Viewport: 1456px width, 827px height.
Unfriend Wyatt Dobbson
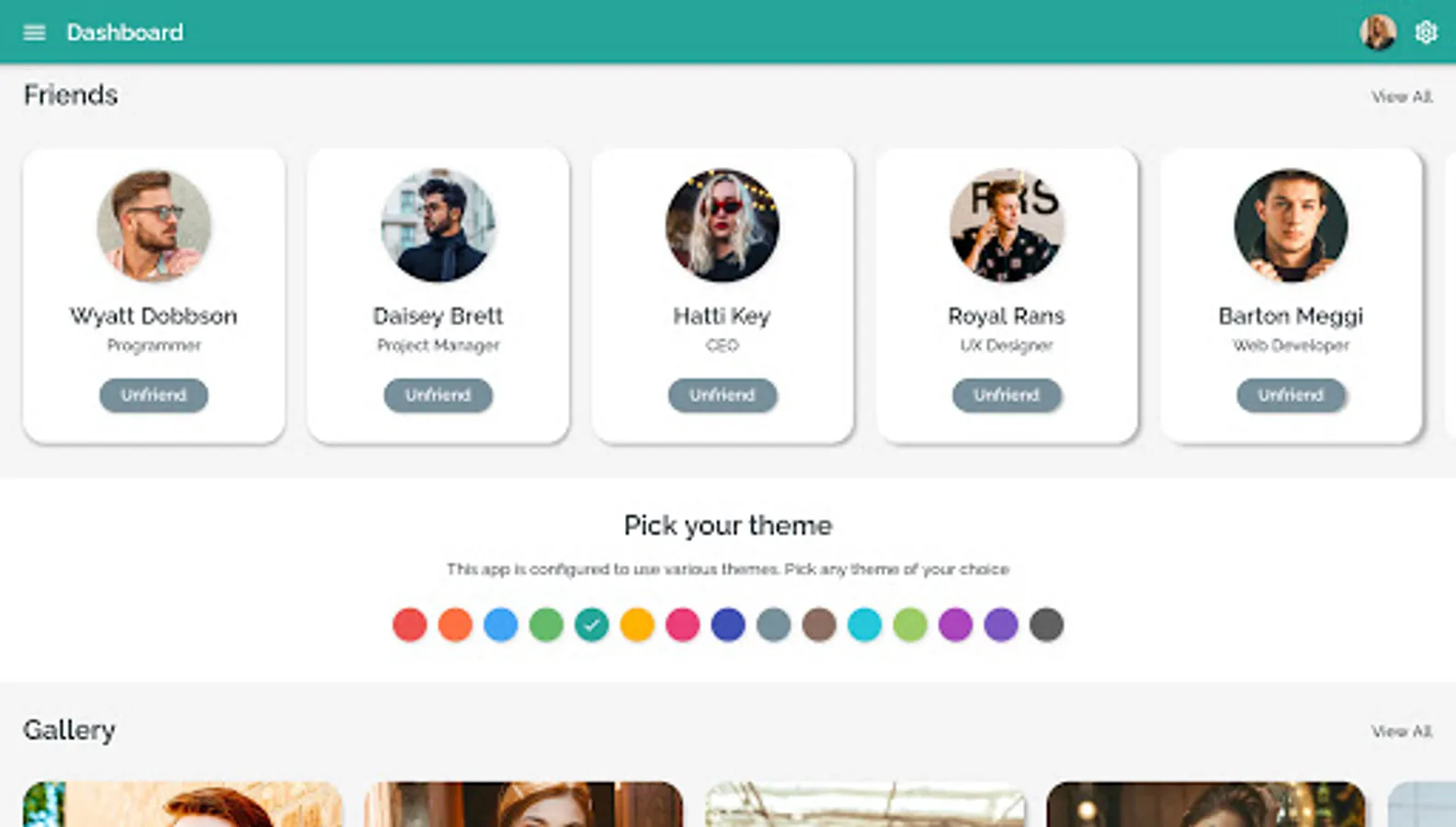coord(154,395)
